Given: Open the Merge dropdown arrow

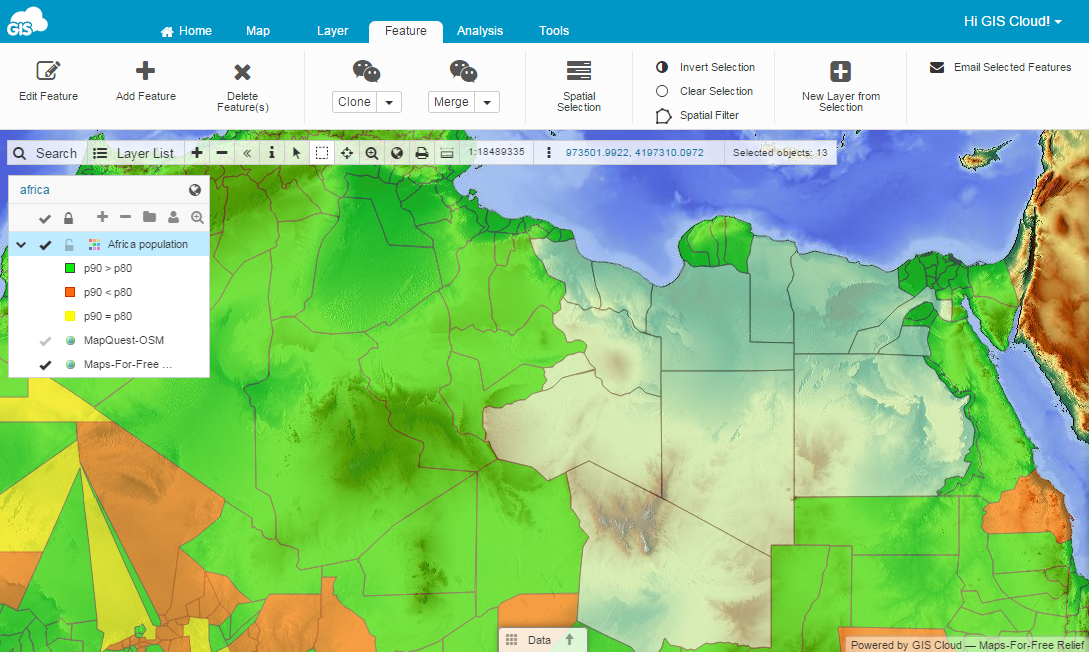Looking at the screenshot, I should pyautogui.click(x=486, y=102).
